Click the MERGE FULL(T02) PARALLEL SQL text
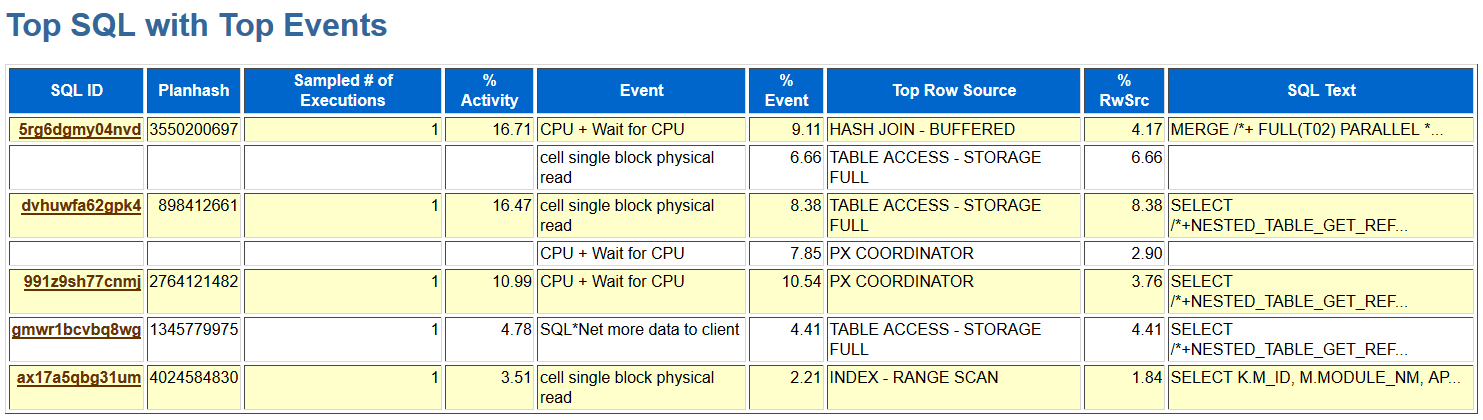Image resolution: width=1483 pixels, height=420 pixels. (x=1306, y=129)
